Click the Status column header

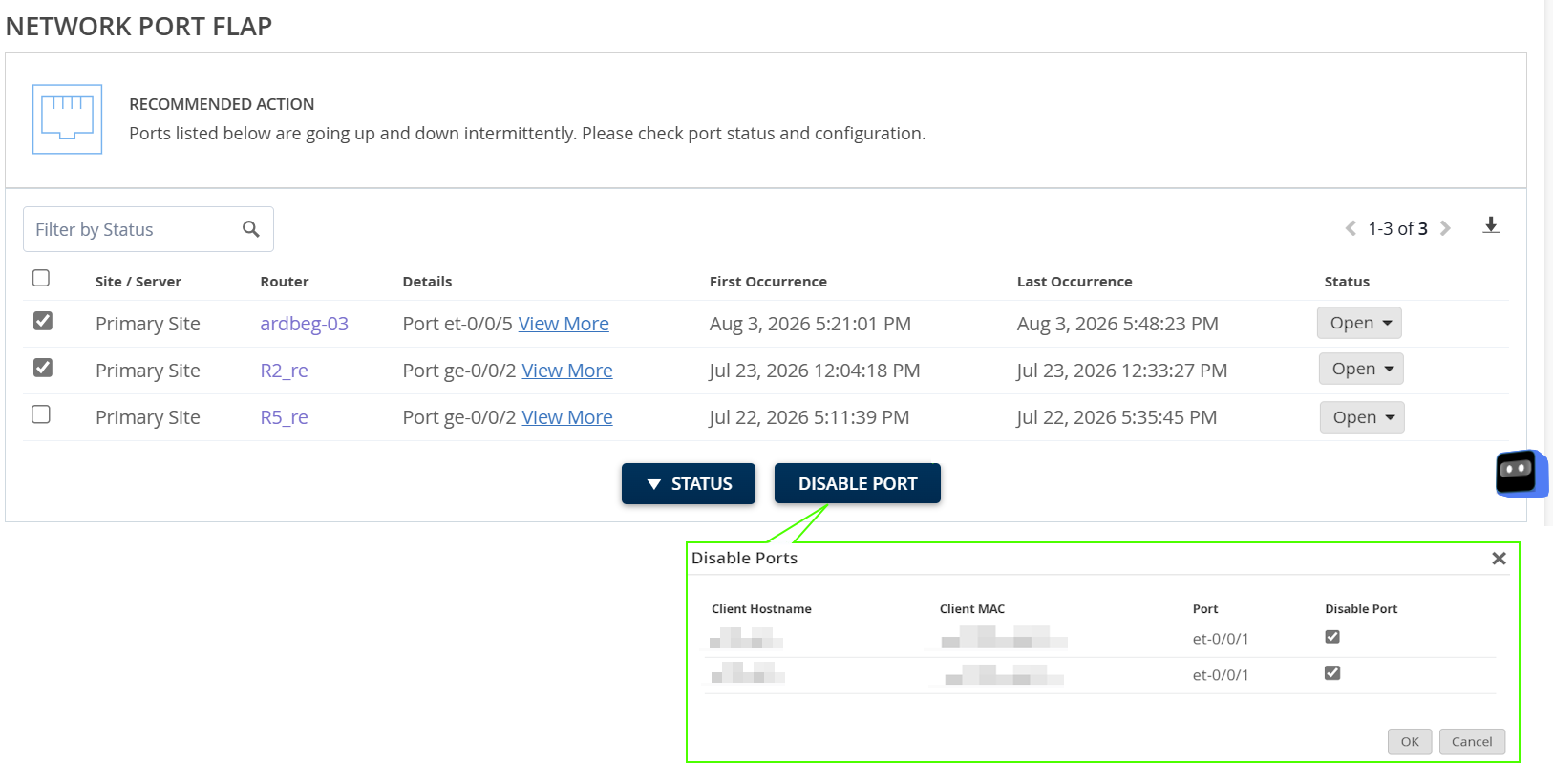pos(1347,282)
